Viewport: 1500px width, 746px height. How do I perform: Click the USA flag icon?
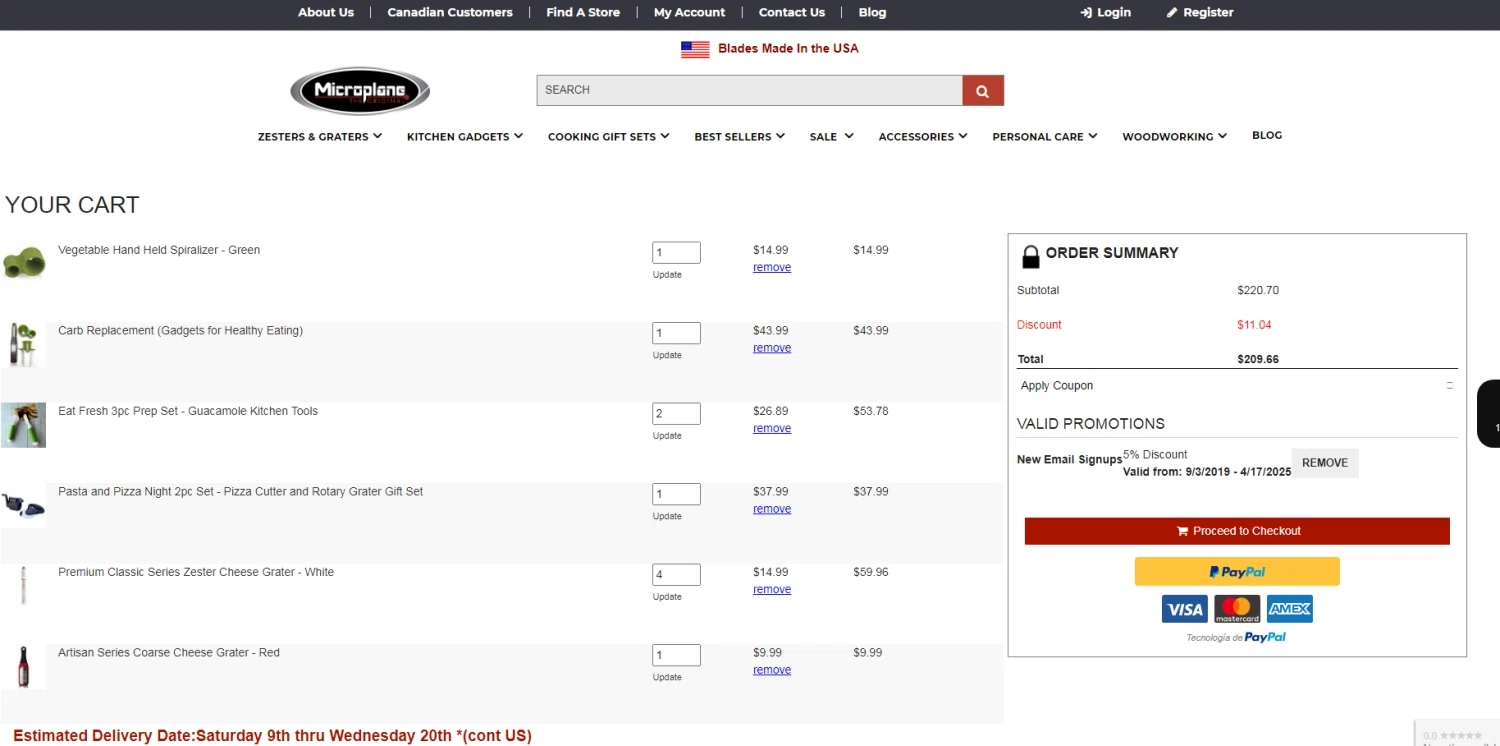point(695,49)
